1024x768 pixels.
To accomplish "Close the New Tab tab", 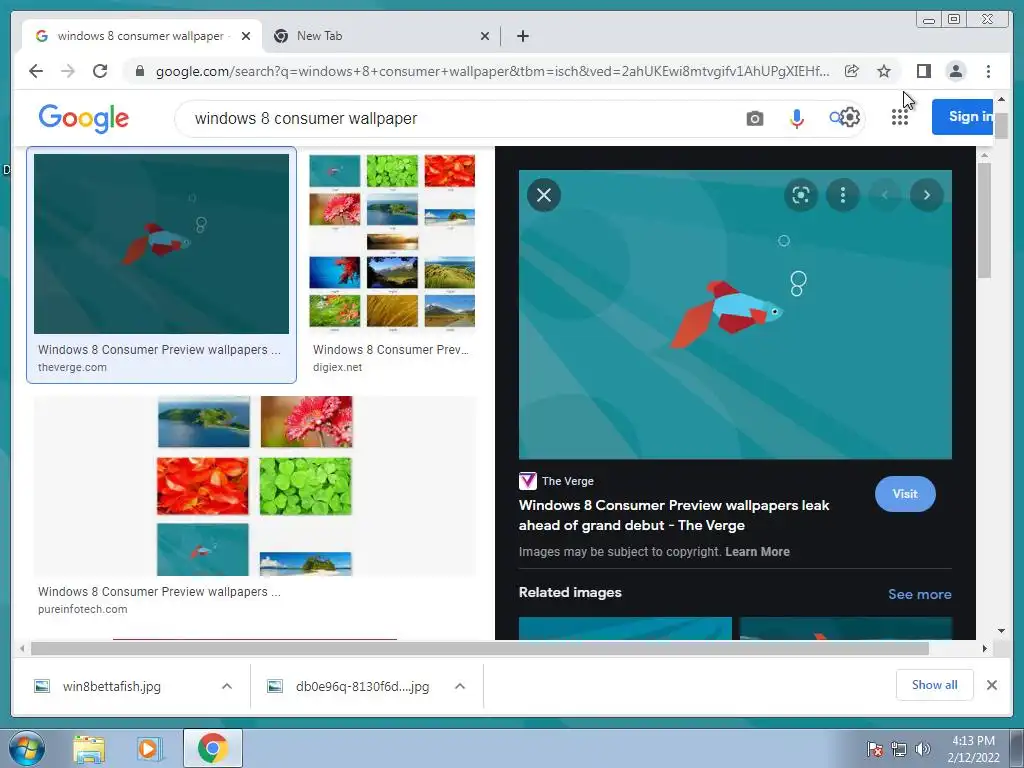I will [x=485, y=36].
